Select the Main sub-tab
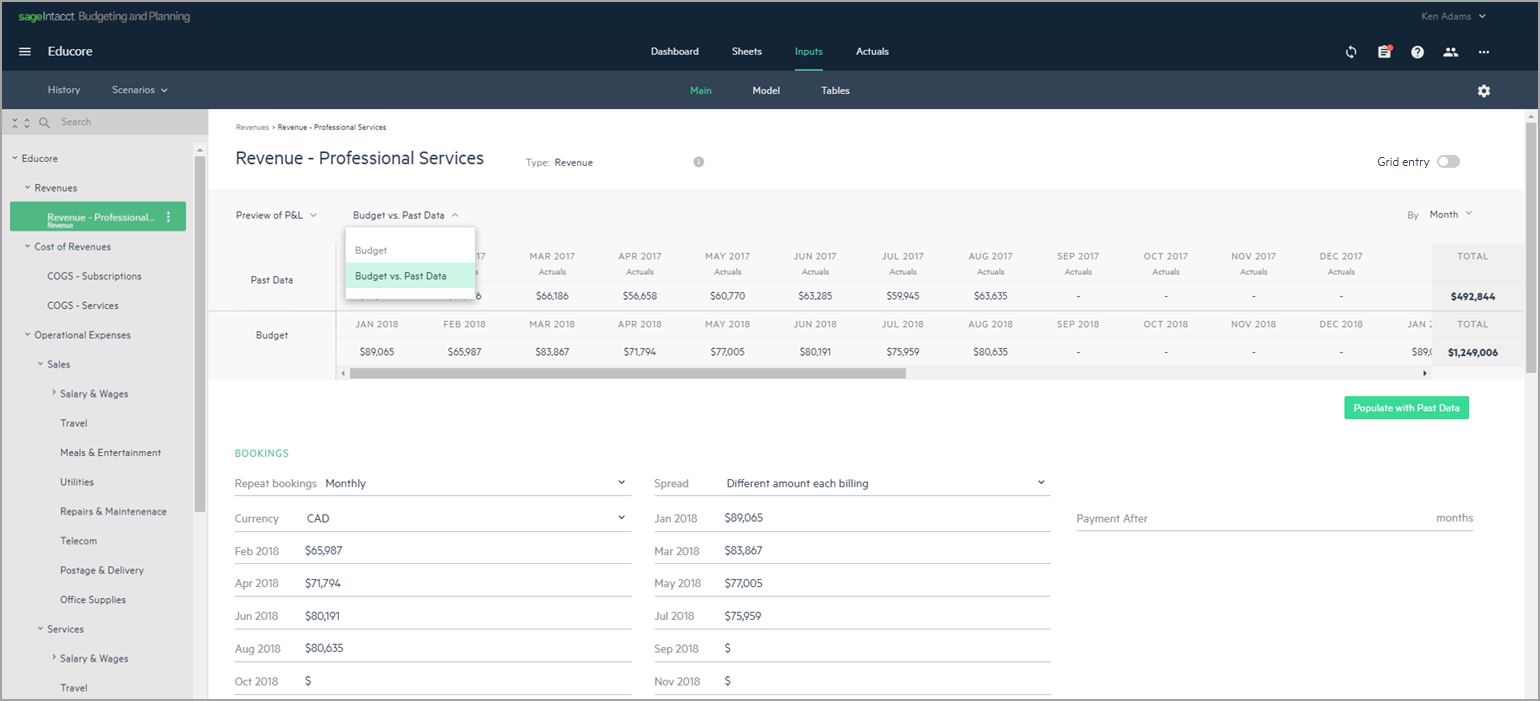Screen dimensions: 1540x701 pyautogui.click(x=701, y=91)
